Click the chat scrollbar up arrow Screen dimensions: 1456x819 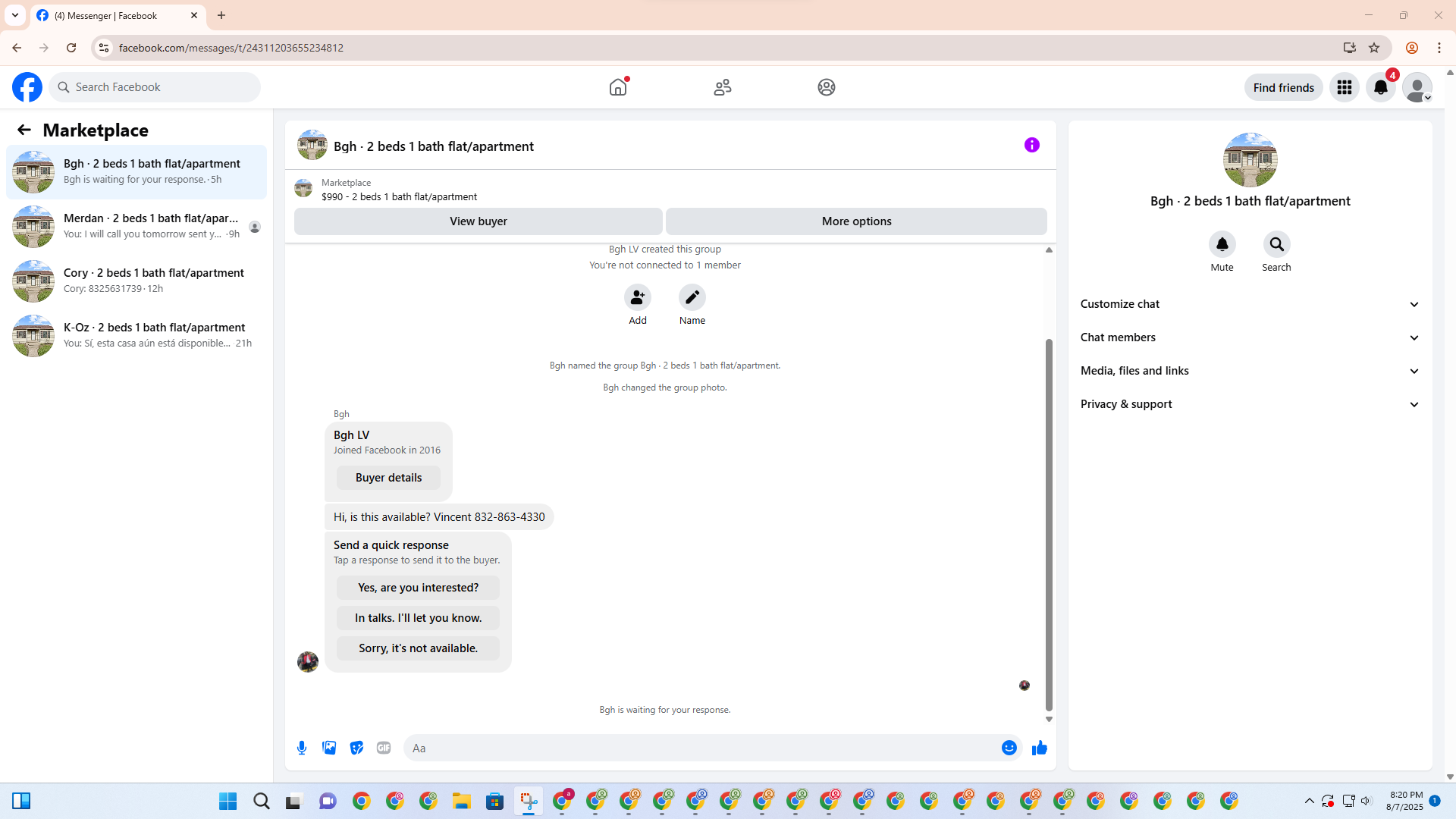[1049, 249]
